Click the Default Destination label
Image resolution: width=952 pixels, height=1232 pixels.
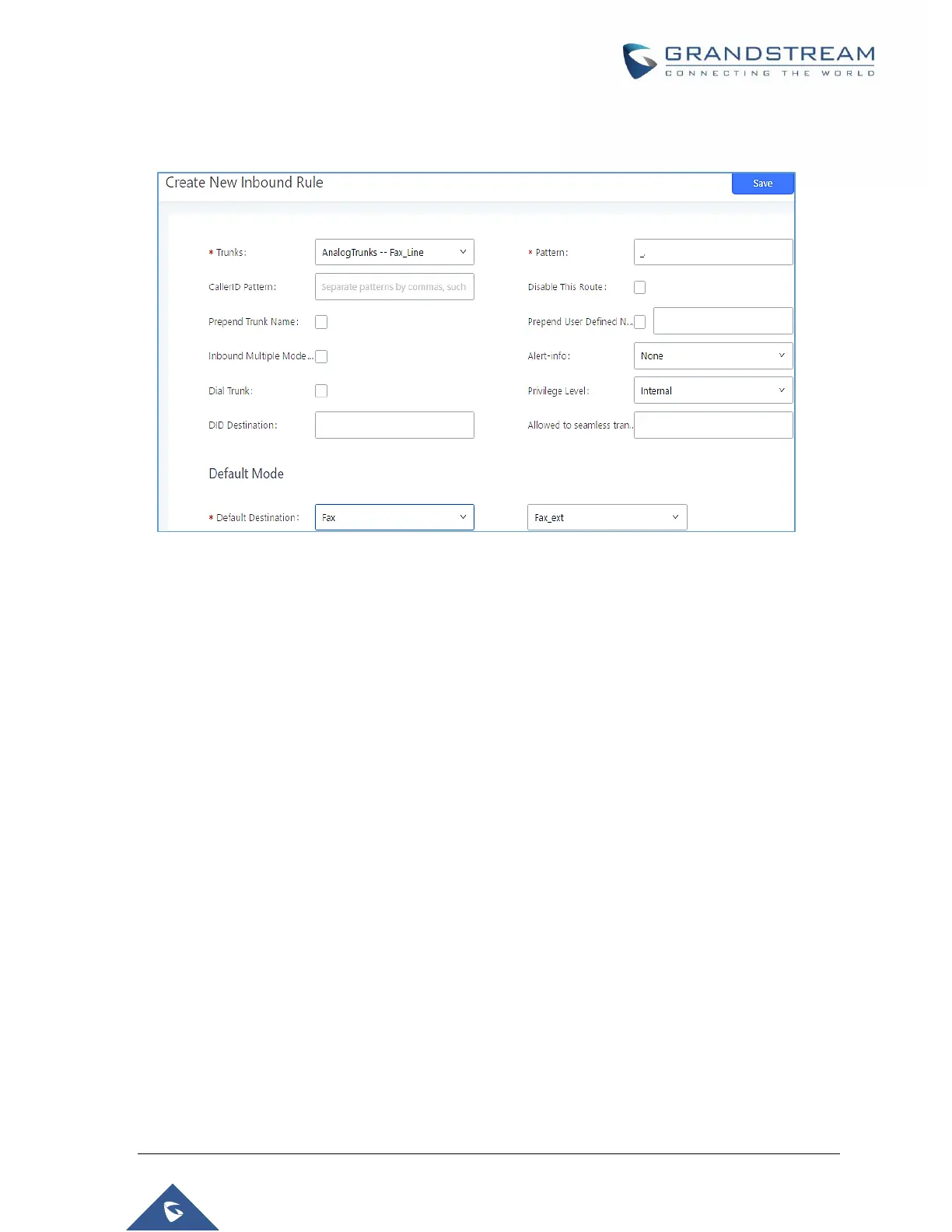tap(257, 518)
